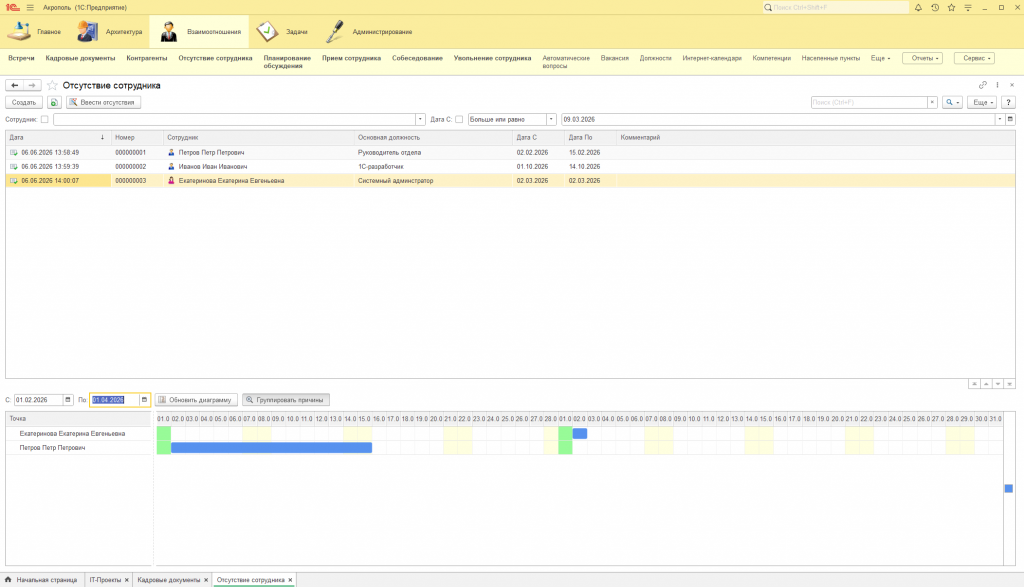Screen dimensions: 1024x587
Task: Enable the Дата С filter checkbox
Action: pos(459,119)
